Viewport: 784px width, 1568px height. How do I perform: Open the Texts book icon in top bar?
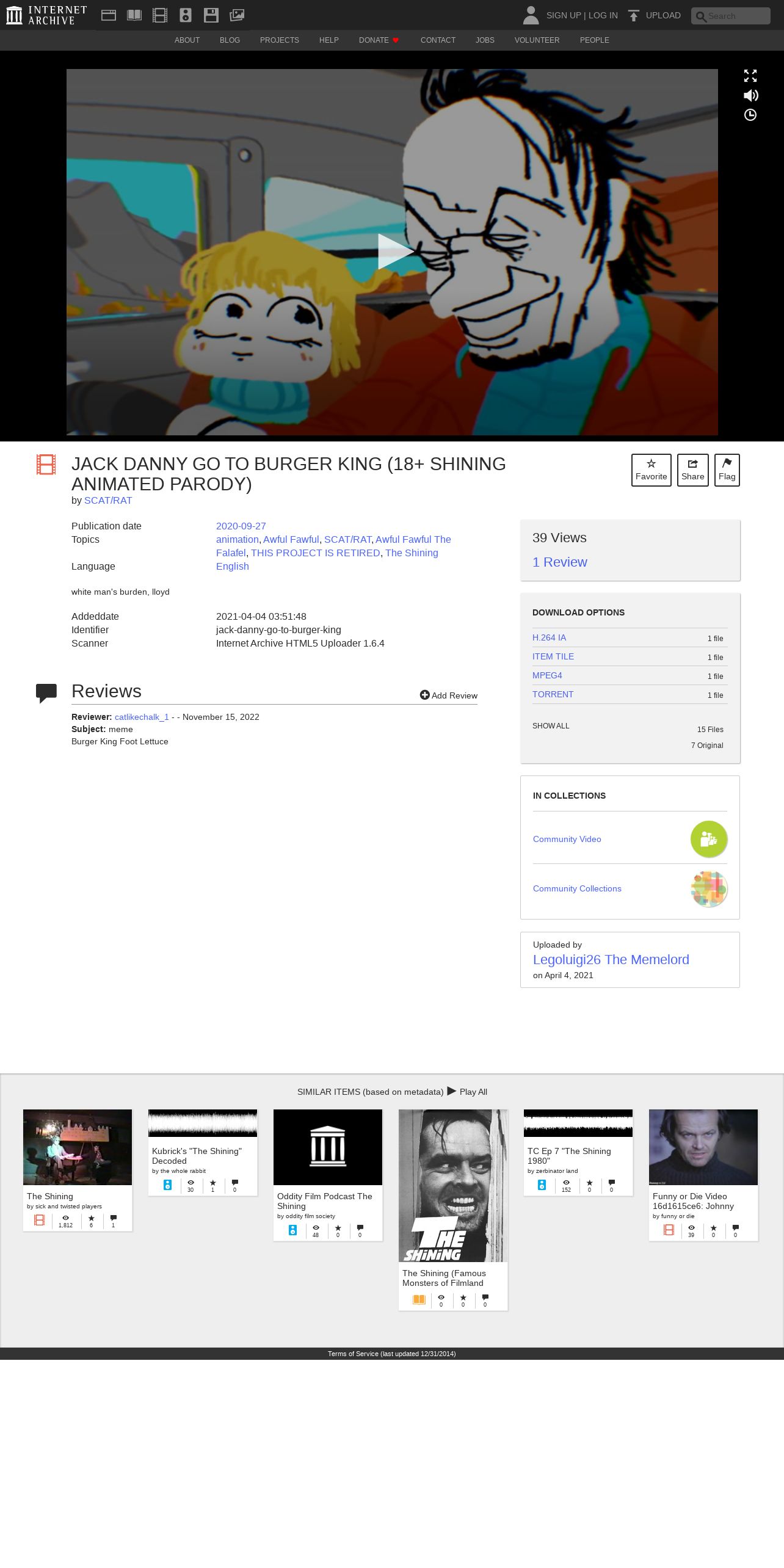[134, 15]
